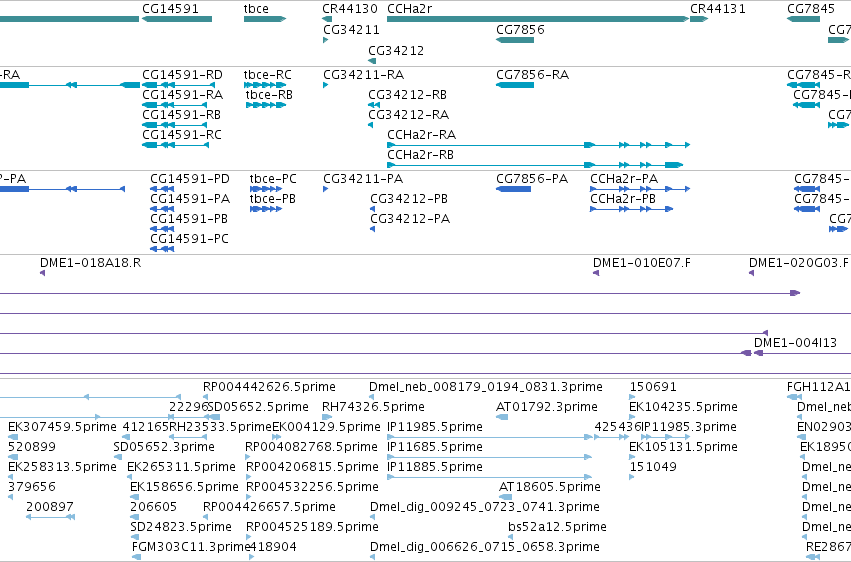Select EST RP004082768.5prime
The image size is (851, 562).
[312, 447]
